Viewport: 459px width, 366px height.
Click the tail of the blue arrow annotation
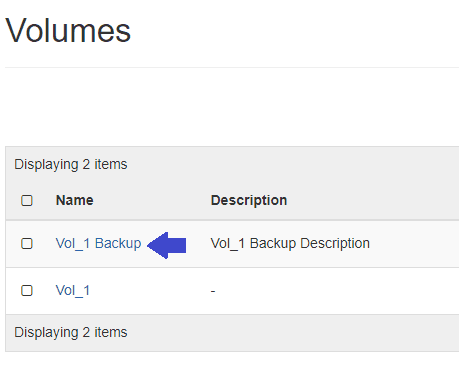click(177, 246)
